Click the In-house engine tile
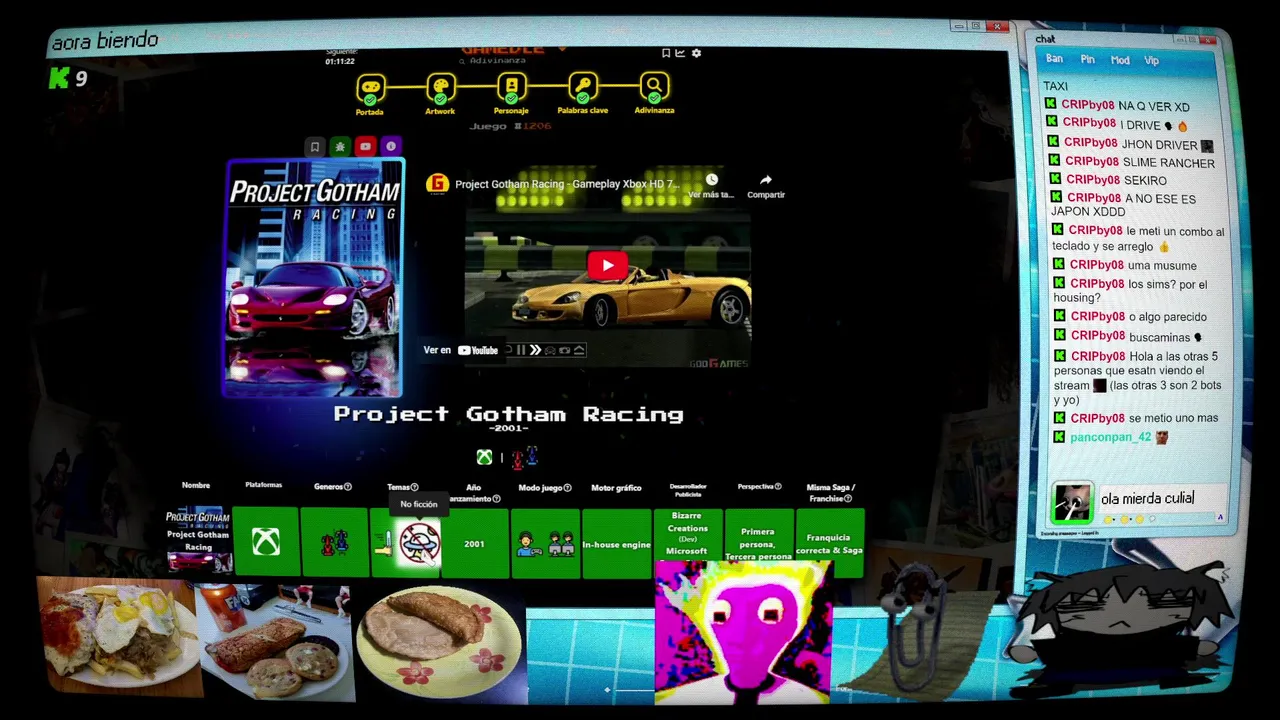The height and width of the screenshot is (720, 1280). point(617,543)
